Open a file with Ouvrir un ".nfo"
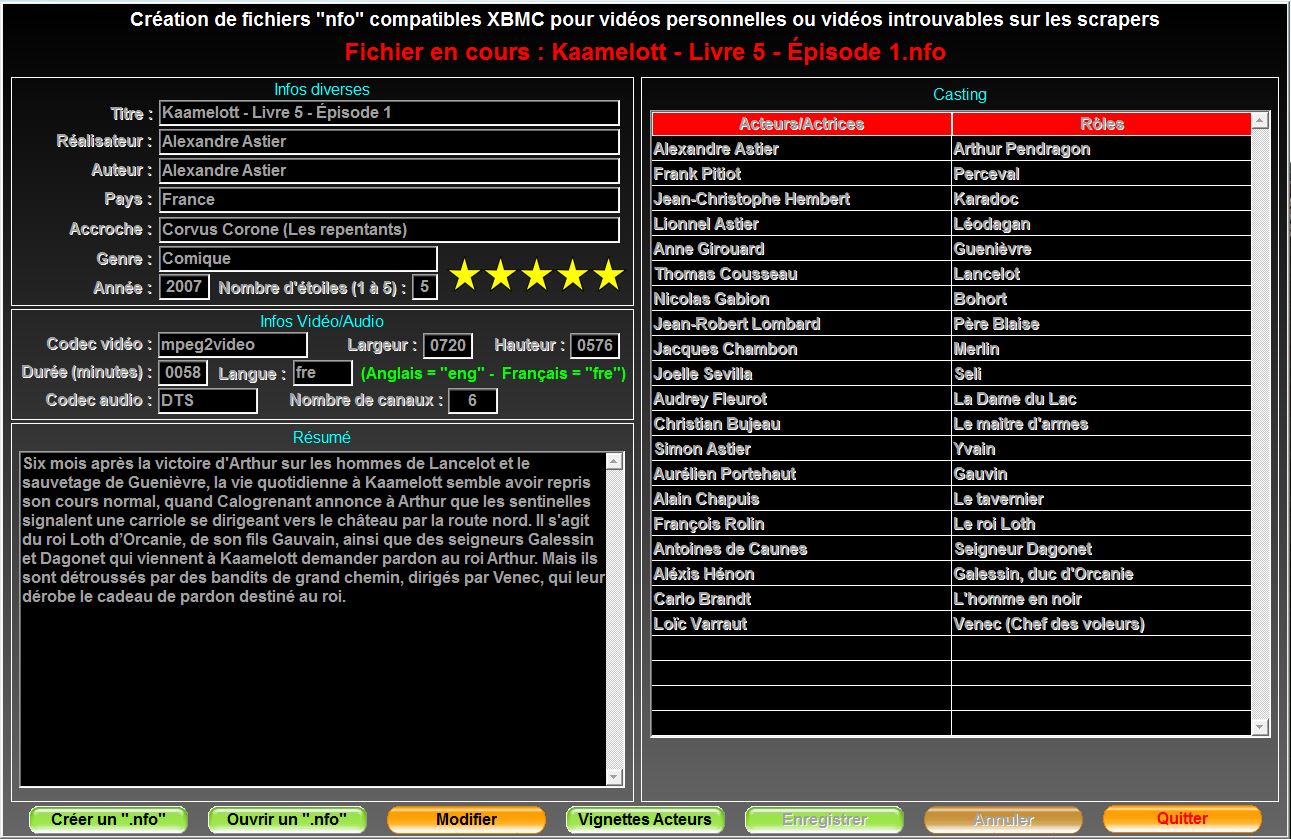1291x839 pixels. click(287, 819)
